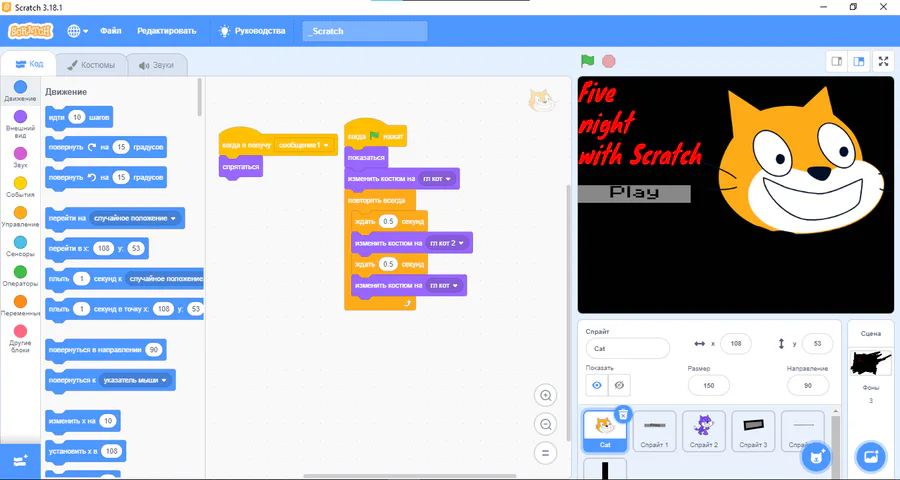Open указатель мыши dropdown in повернуться к block
900x480 pixels.
[135, 380]
